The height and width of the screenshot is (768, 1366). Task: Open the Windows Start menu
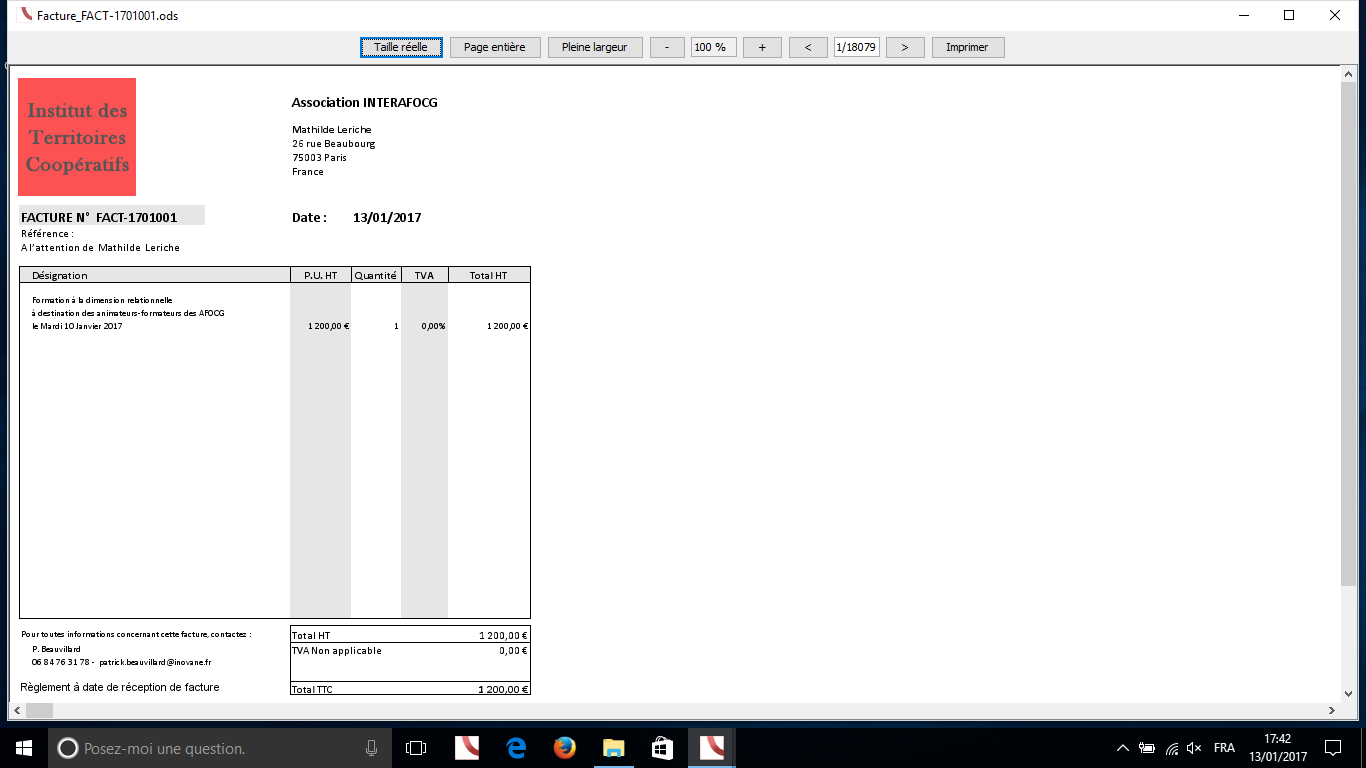(23, 747)
